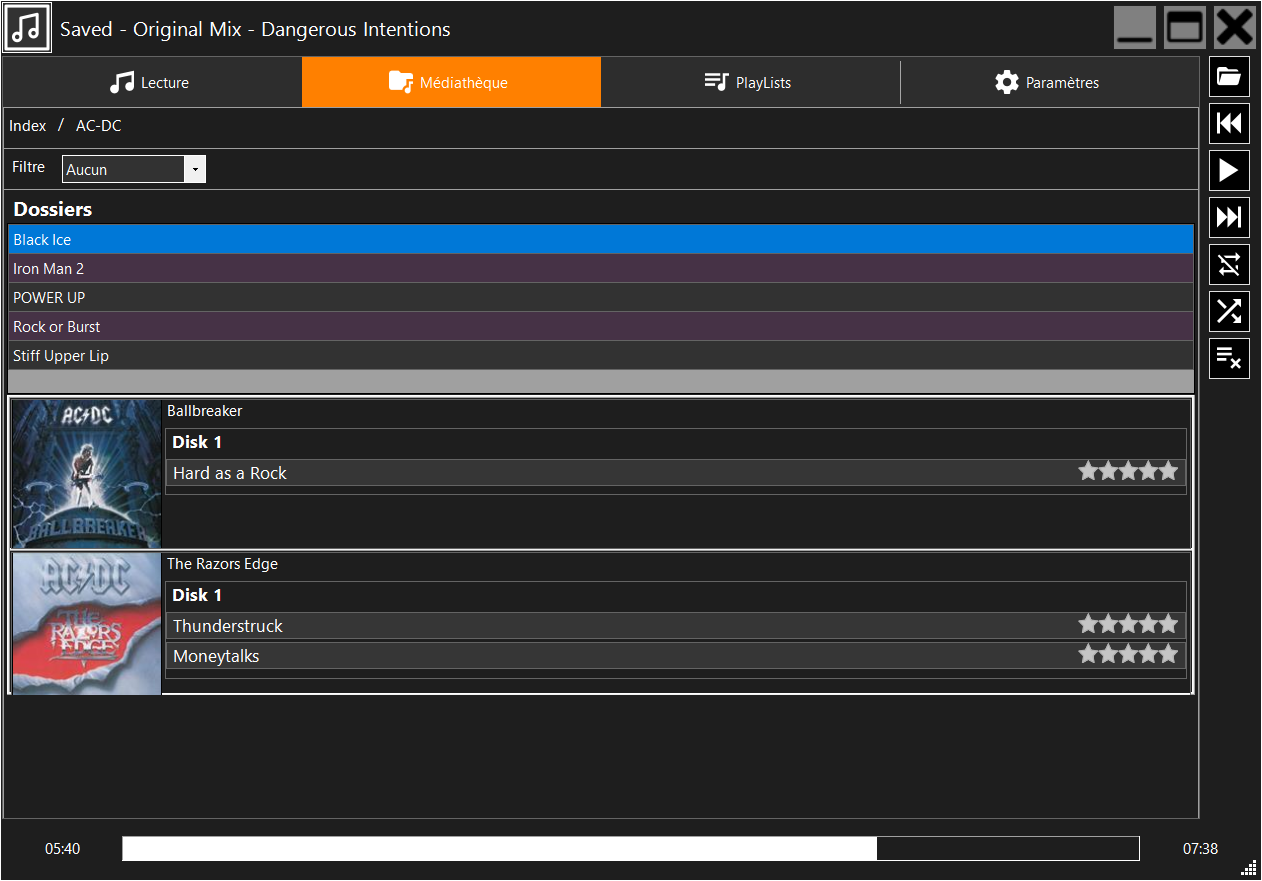Rate Moneytalks five stars
The width and height of the screenshot is (1262, 881).
(1168, 654)
